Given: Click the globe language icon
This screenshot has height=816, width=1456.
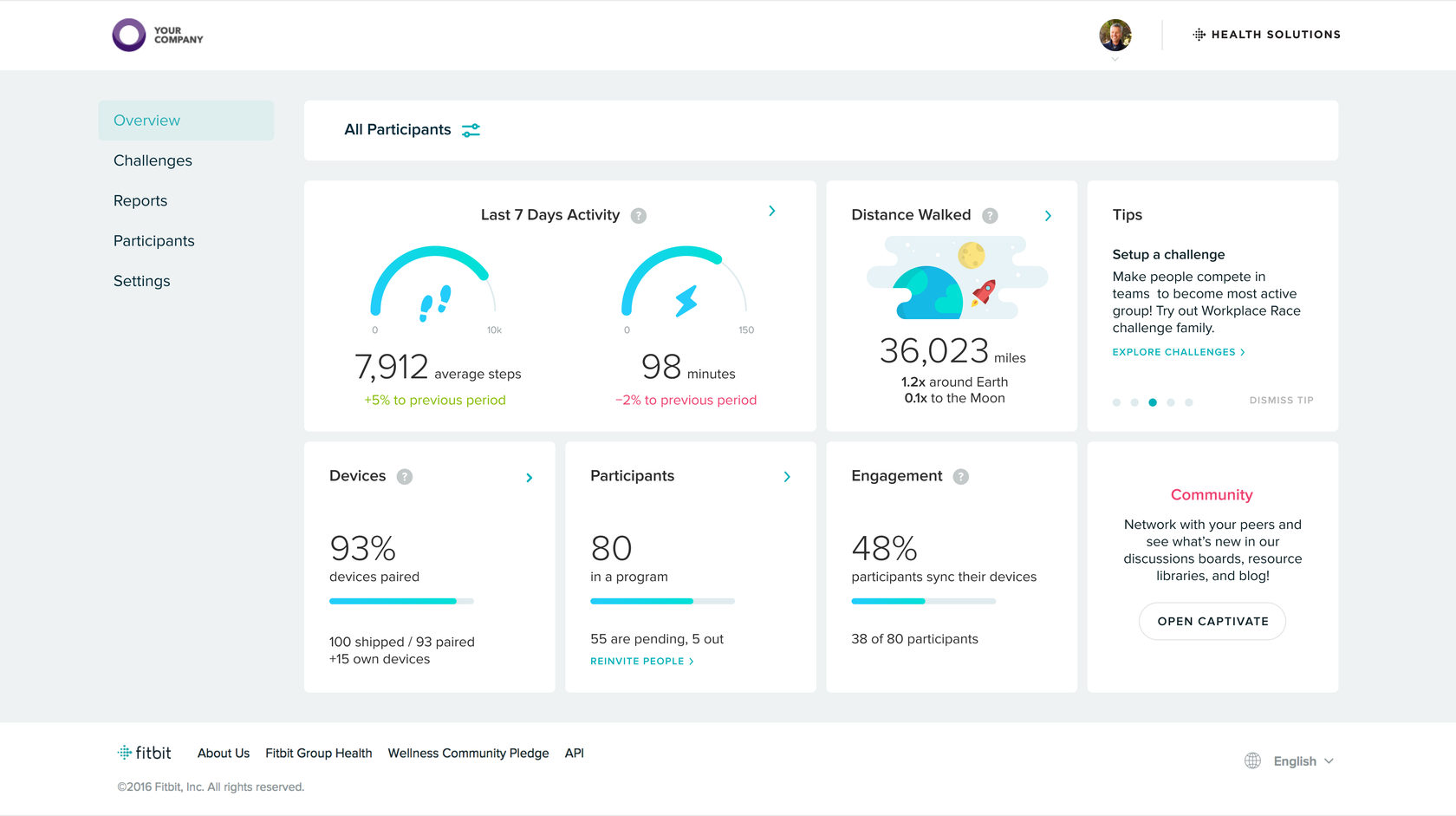Looking at the screenshot, I should [1252, 761].
